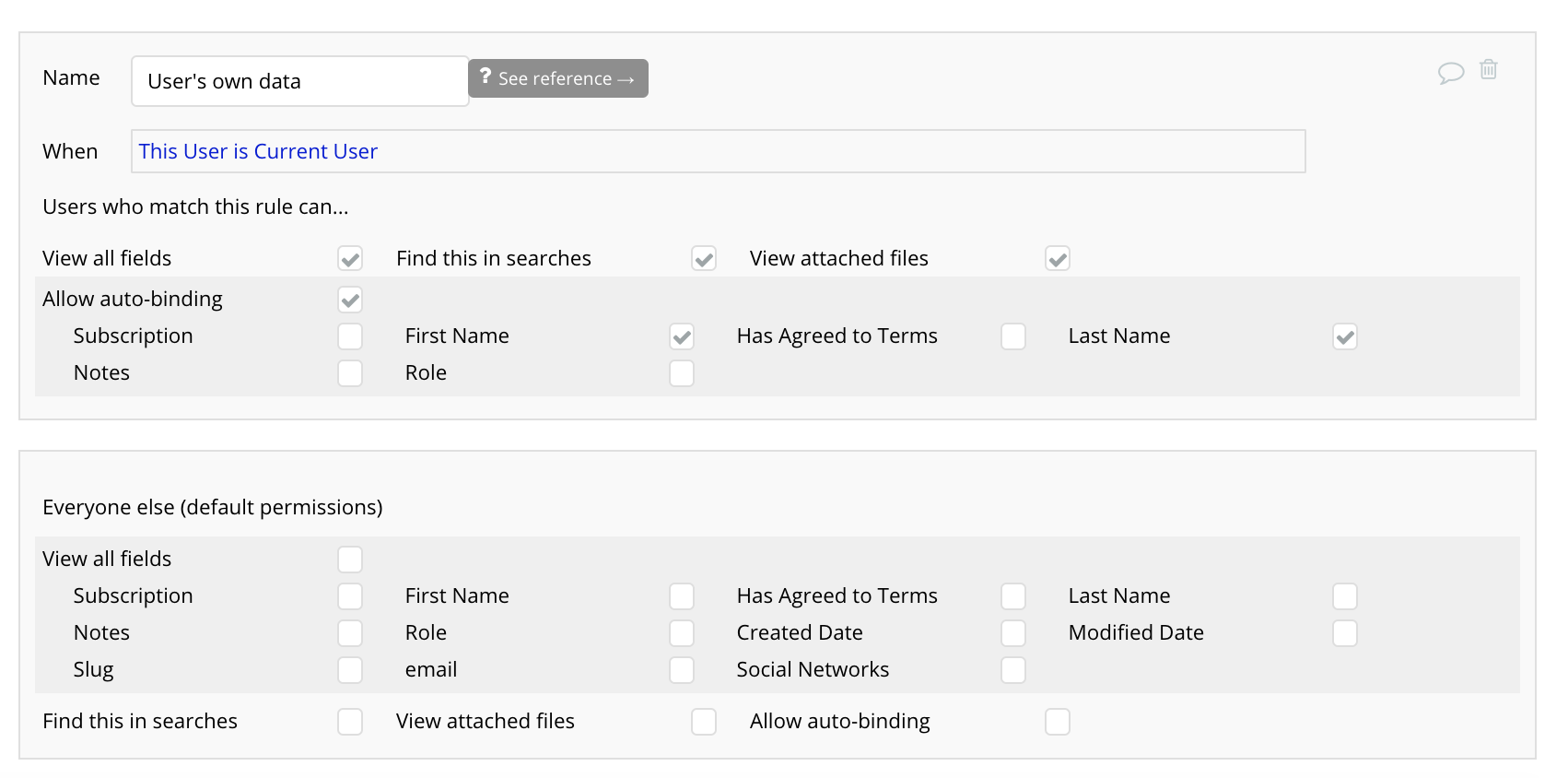
Task: Check Slug field in default permissions
Action: point(350,670)
